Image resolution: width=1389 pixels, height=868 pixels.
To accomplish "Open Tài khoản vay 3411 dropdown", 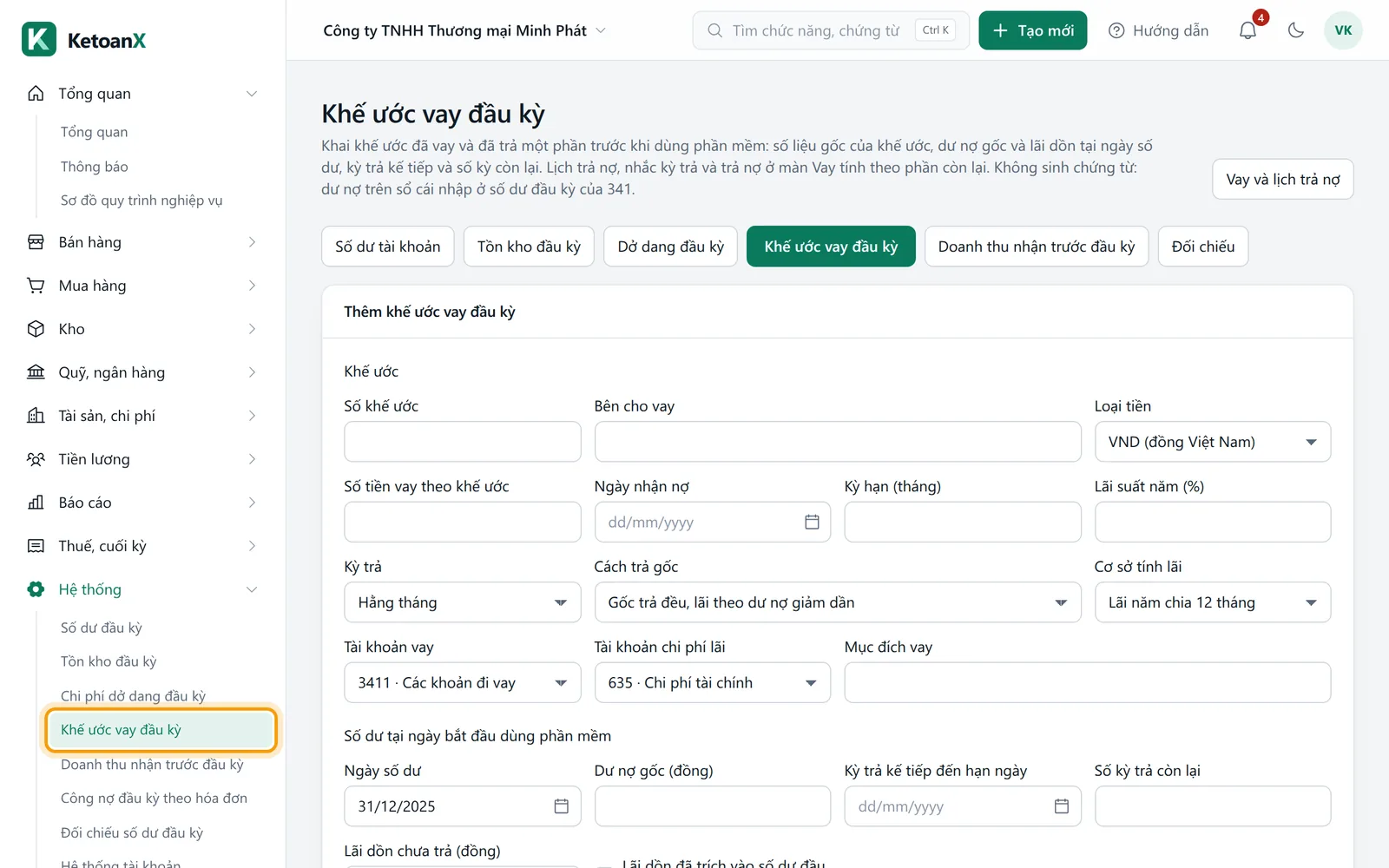I will pyautogui.click(x=463, y=683).
